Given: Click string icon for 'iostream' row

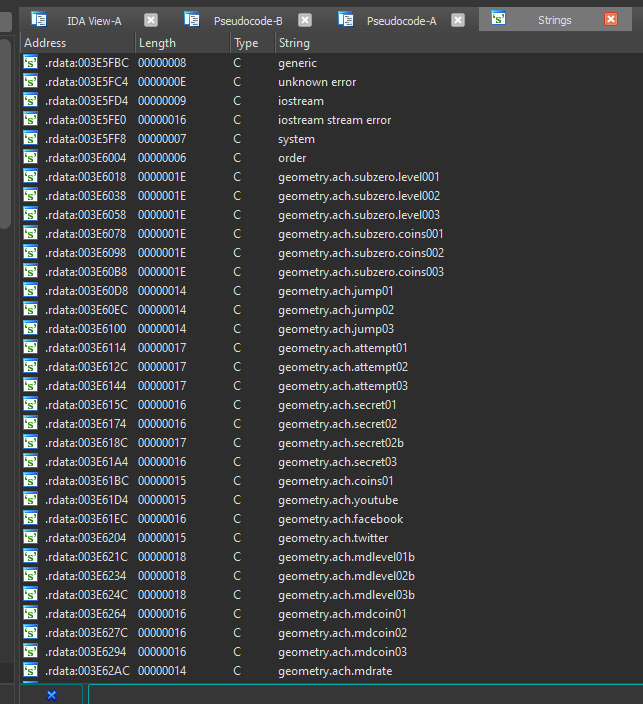Looking at the screenshot, I should (31, 100).
